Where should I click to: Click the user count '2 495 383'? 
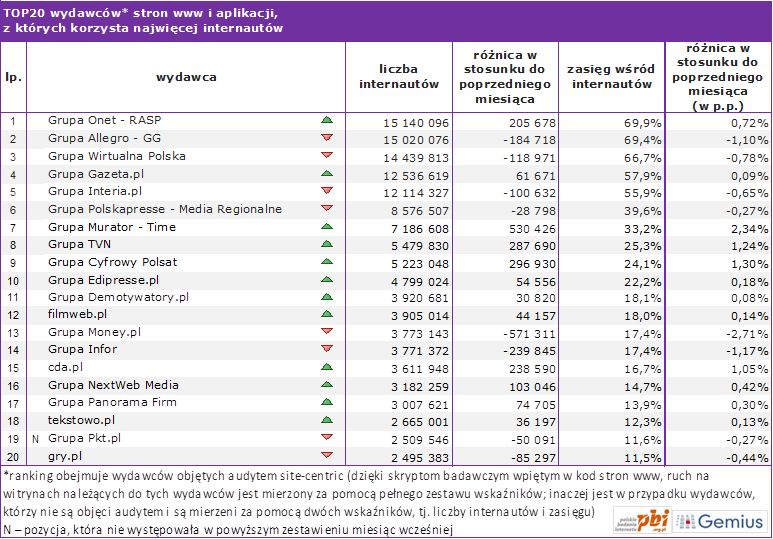click(420, 458)
